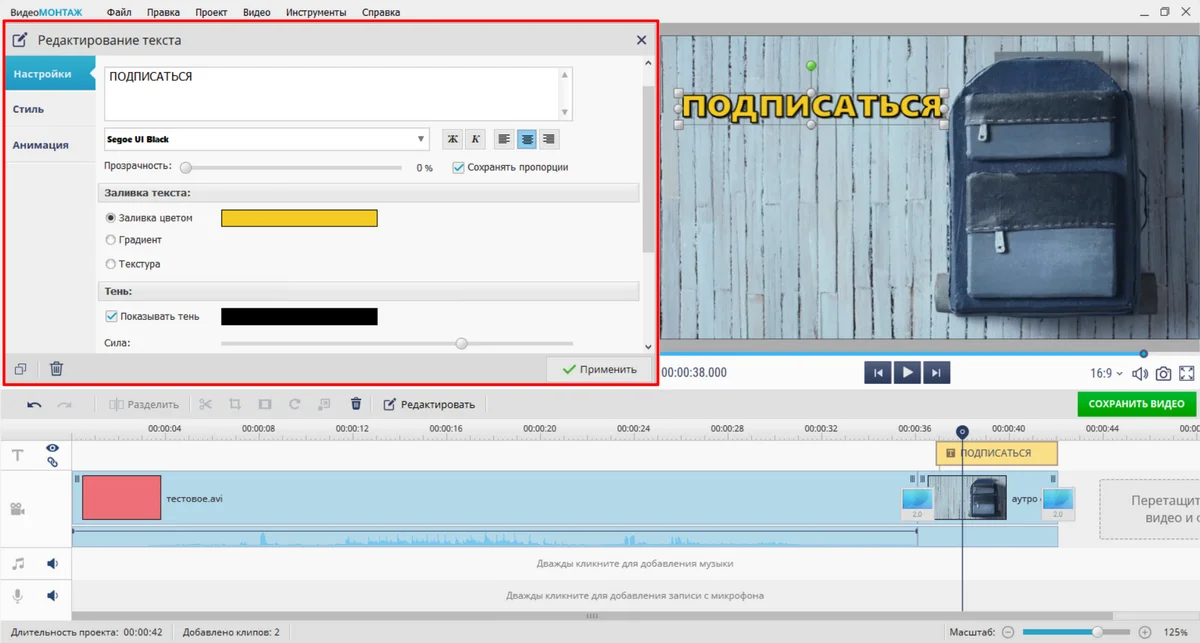Open the Инструменты menu
This screenshot has width=1200, height=643.
pyautogui.click(x=315, y=12)
